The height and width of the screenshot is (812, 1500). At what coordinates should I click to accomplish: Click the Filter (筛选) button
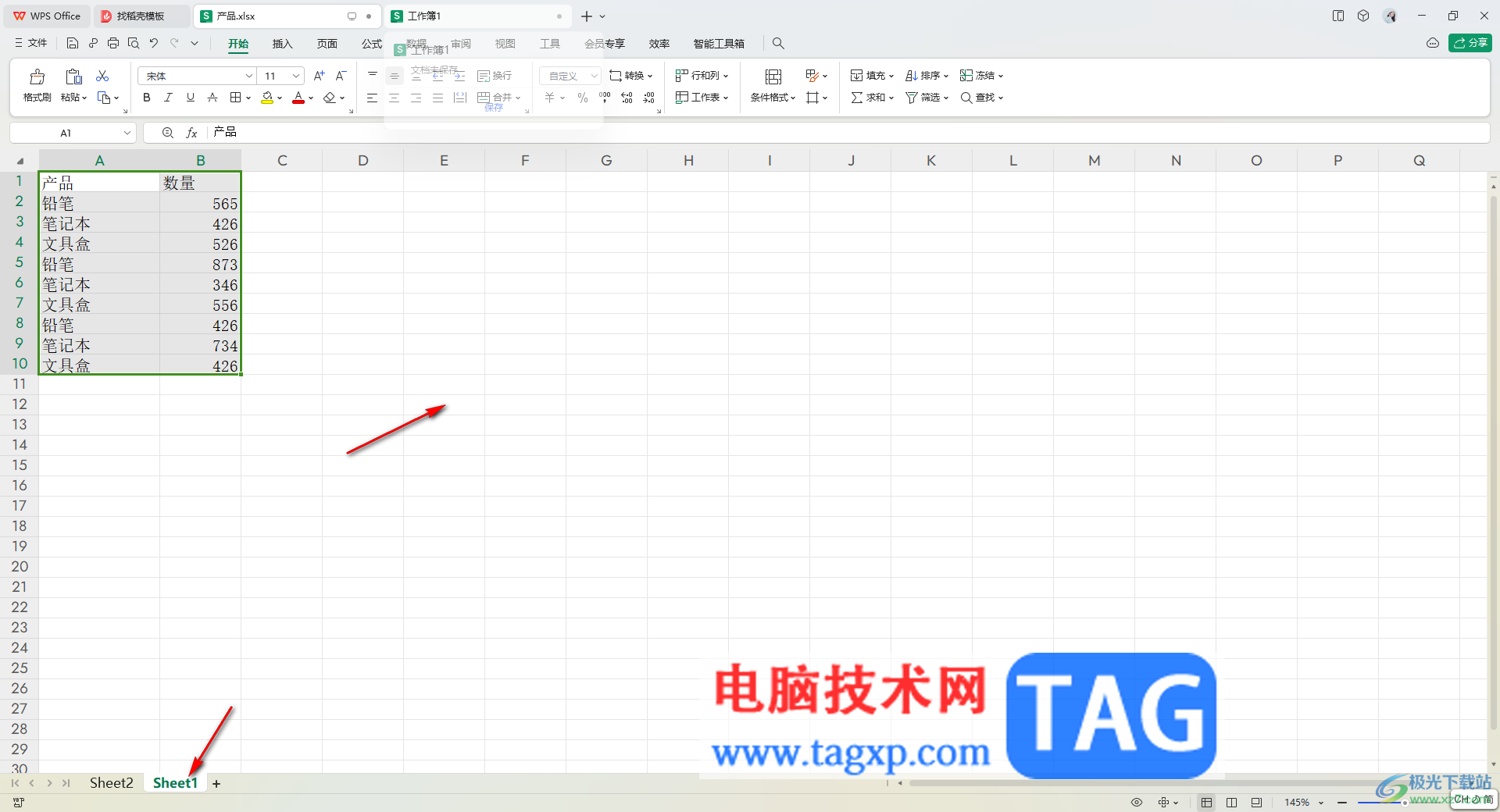coord(927,98)
